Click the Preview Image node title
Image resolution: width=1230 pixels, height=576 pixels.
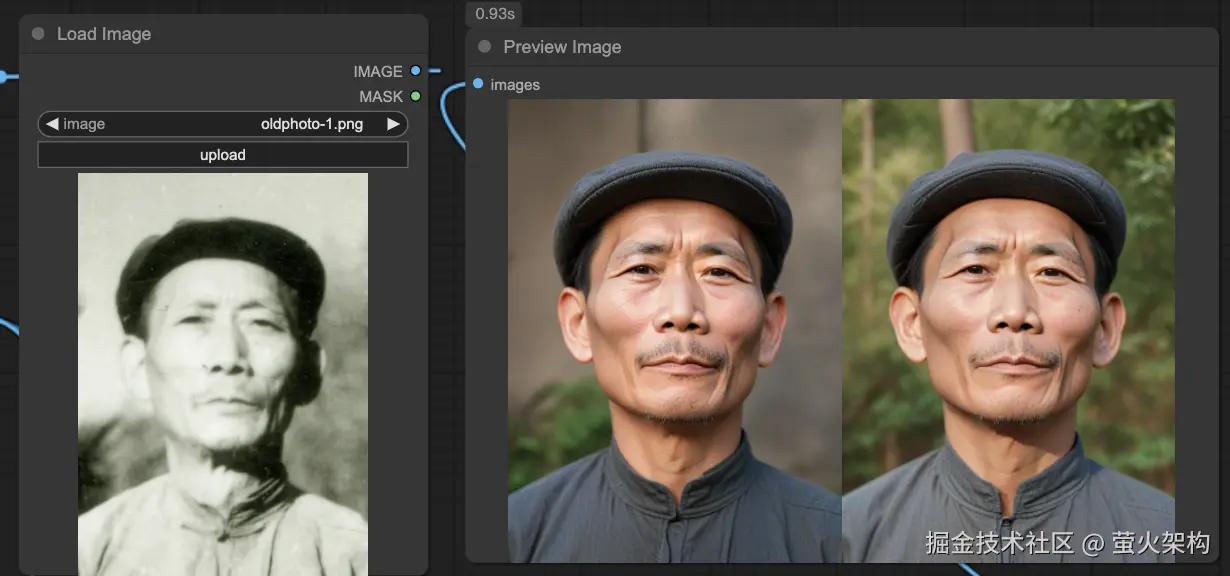(562, 47)
